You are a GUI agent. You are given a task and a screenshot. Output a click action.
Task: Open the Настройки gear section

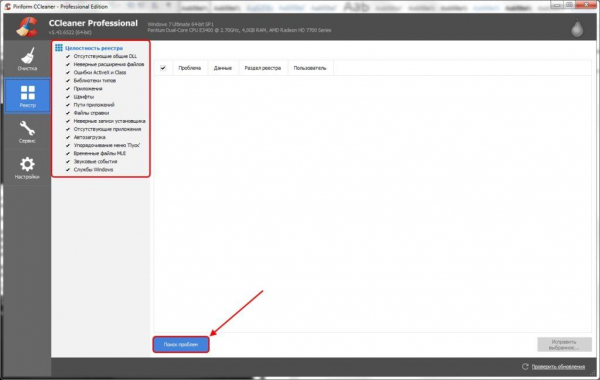[x=27, y=168]
